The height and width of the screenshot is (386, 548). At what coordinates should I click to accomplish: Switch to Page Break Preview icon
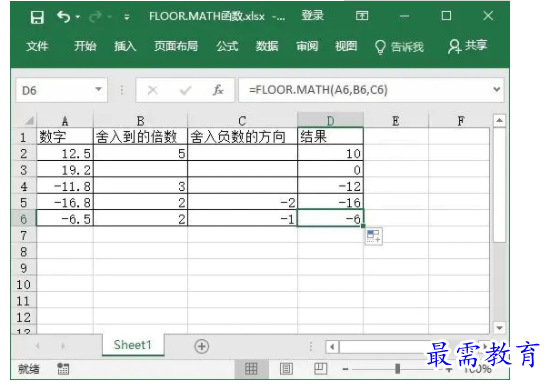(320, 369)
